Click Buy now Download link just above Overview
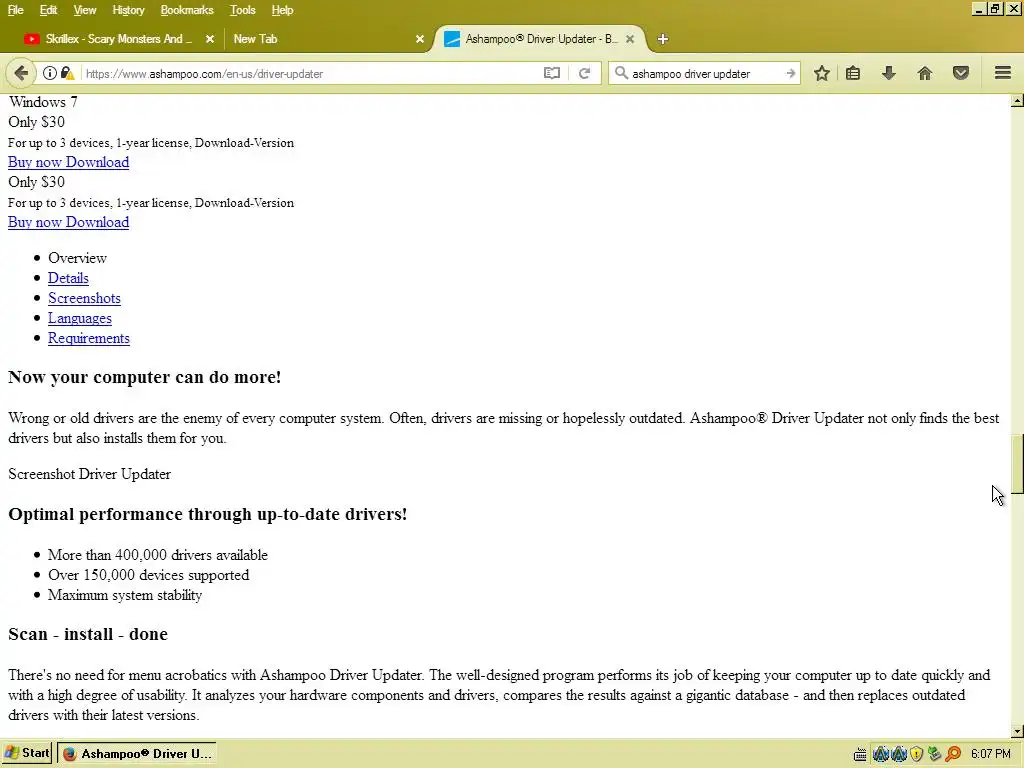1024x768 pixels. click(x=69, y=222)
